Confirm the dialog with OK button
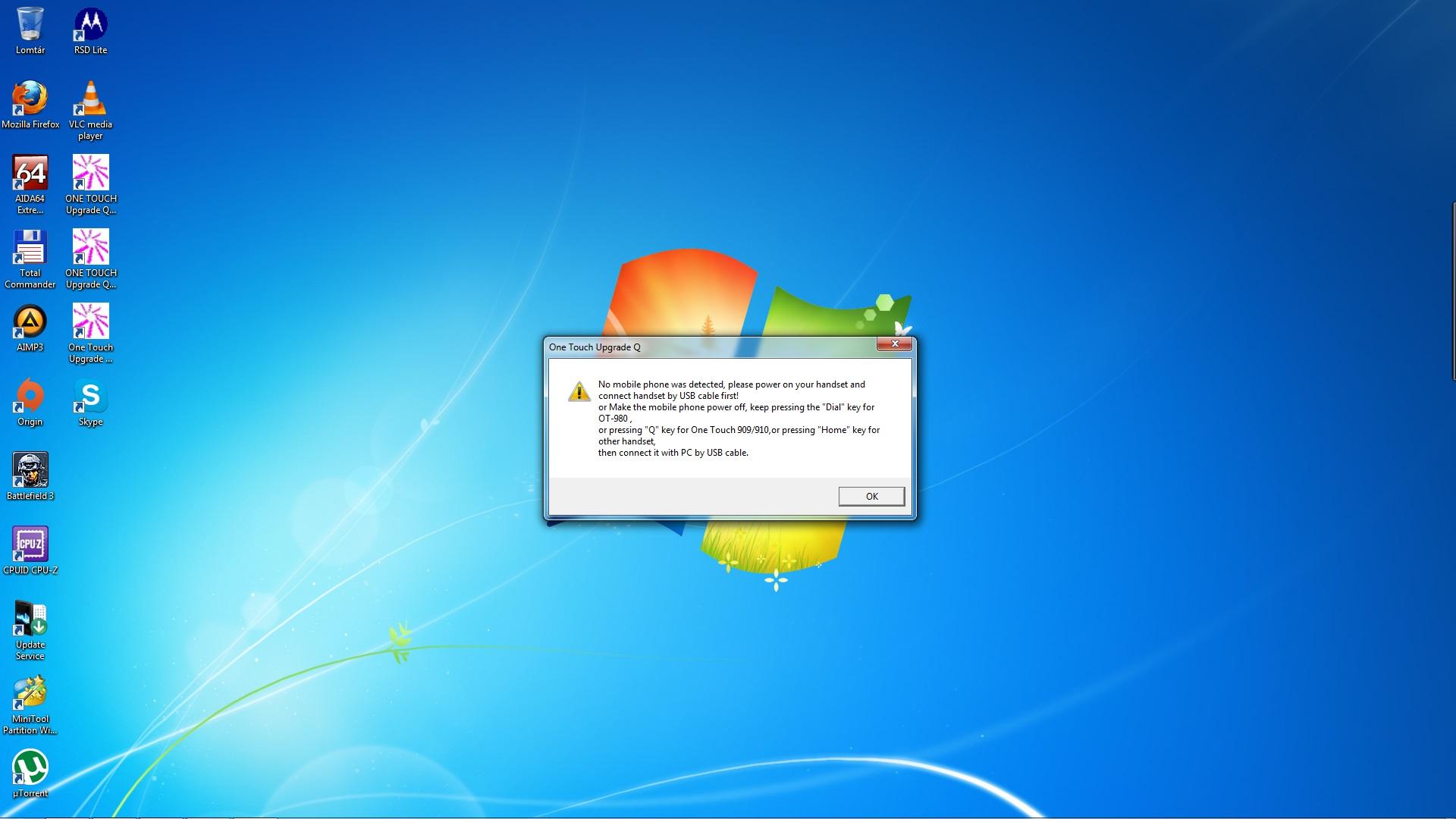 tap(871, 496)
